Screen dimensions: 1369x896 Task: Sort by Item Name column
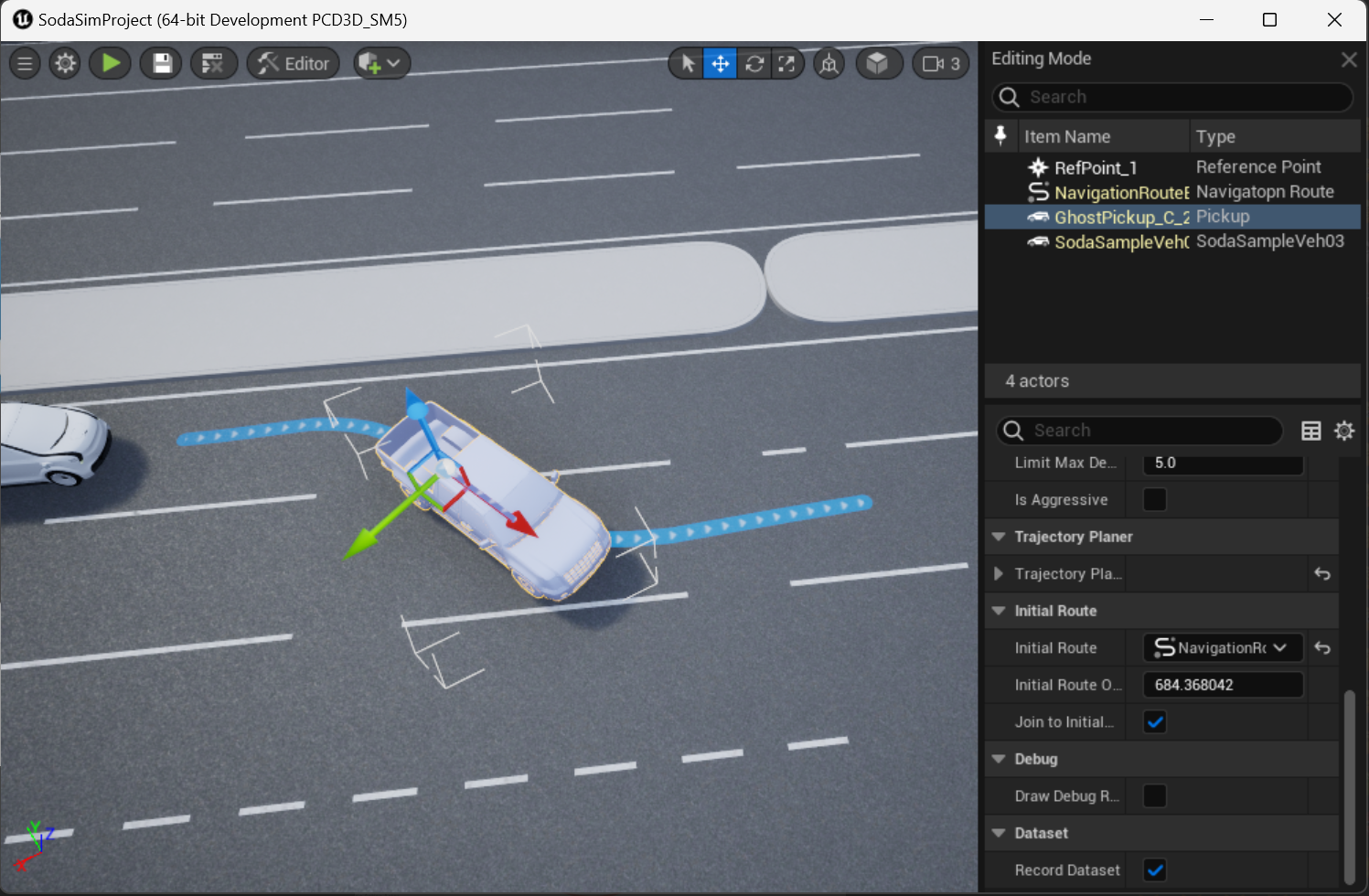1102,136
